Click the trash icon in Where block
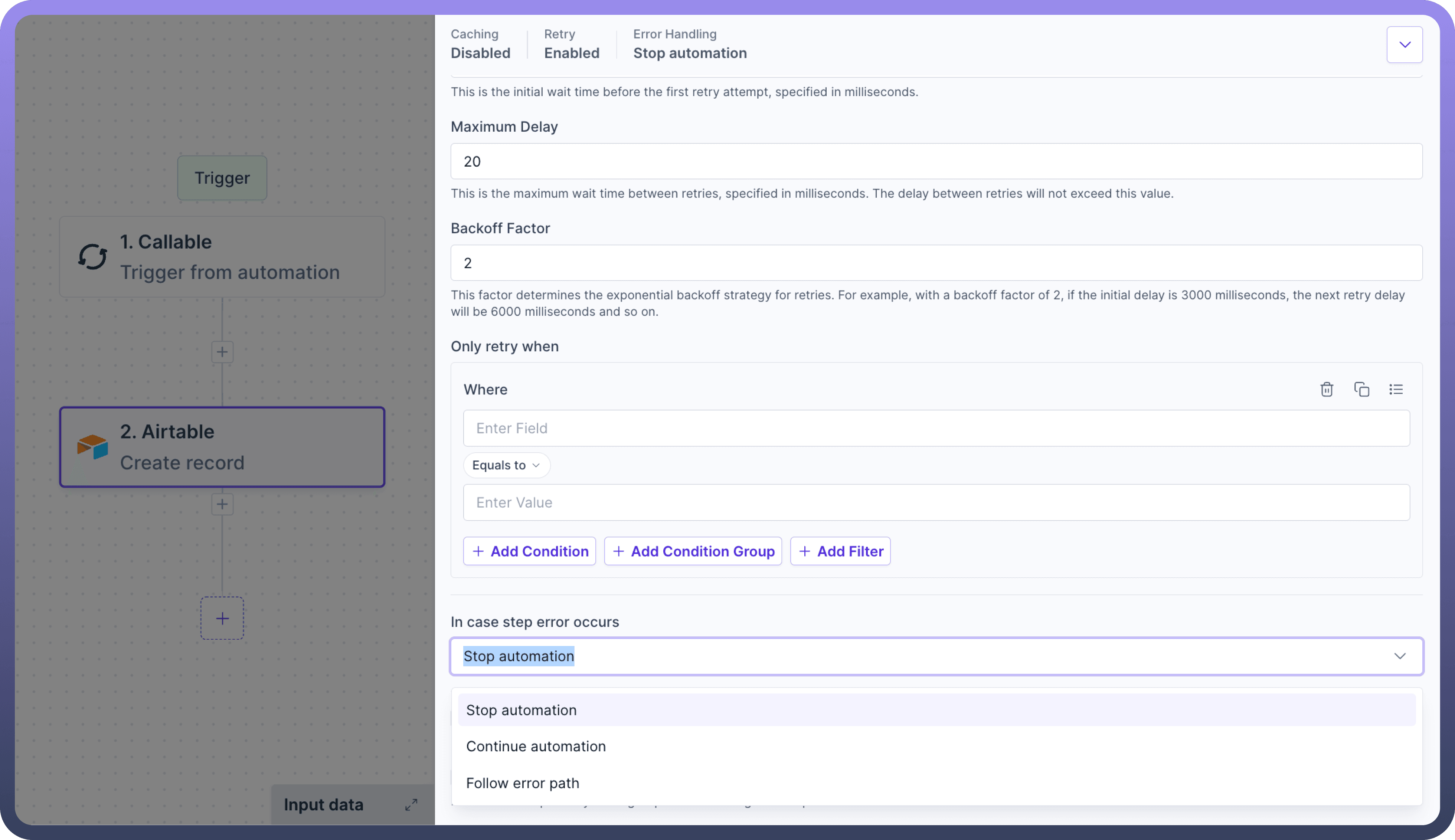 (x=1326, y=390)
